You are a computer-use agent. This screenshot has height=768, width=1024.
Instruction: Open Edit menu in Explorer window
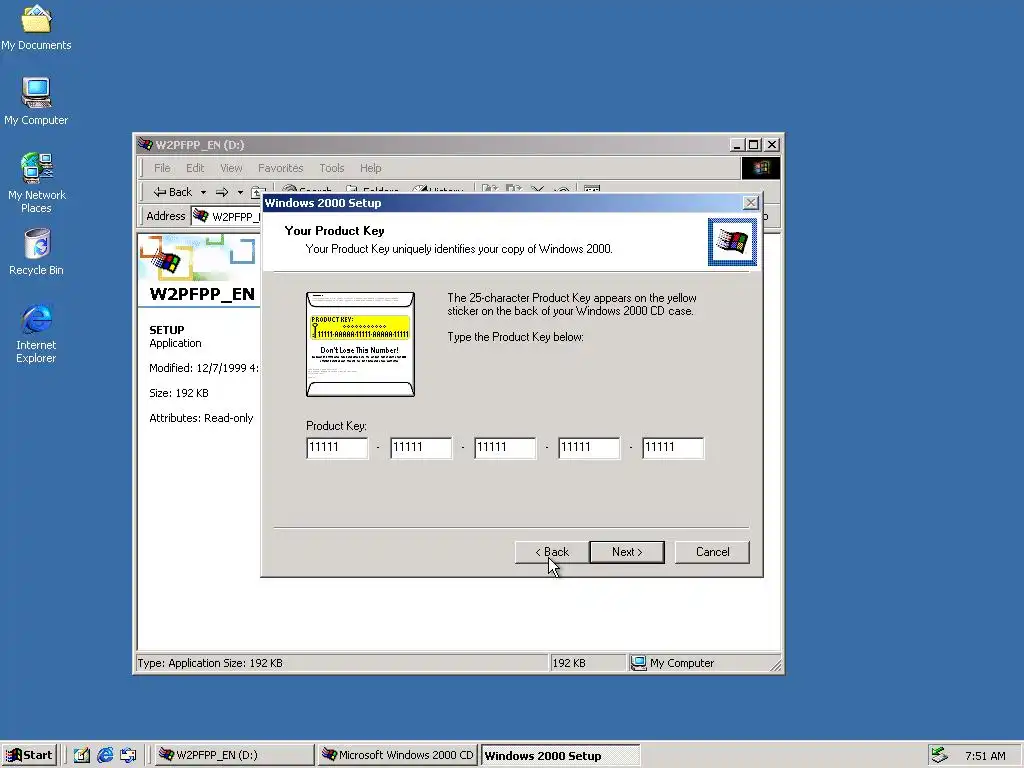tap(195, 168)
